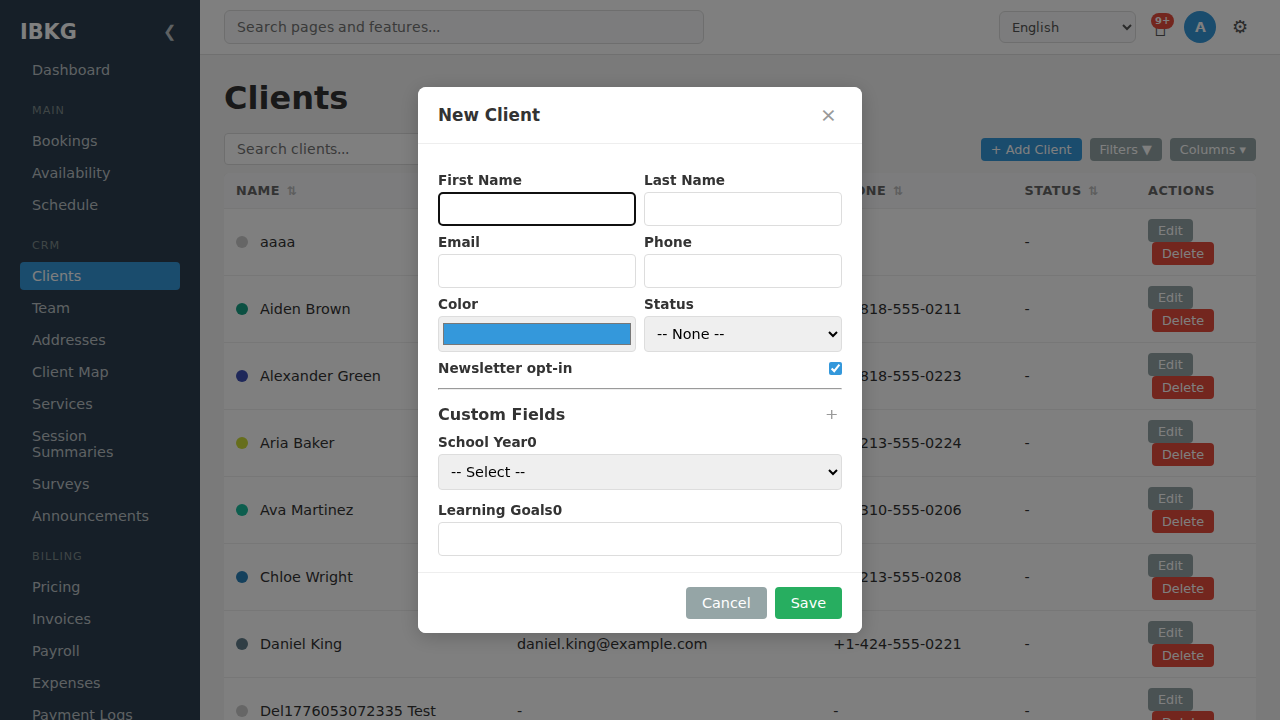Open the Columns dropdown
Viewport: 1280px width, 720px height.
tap(1213, 150)
